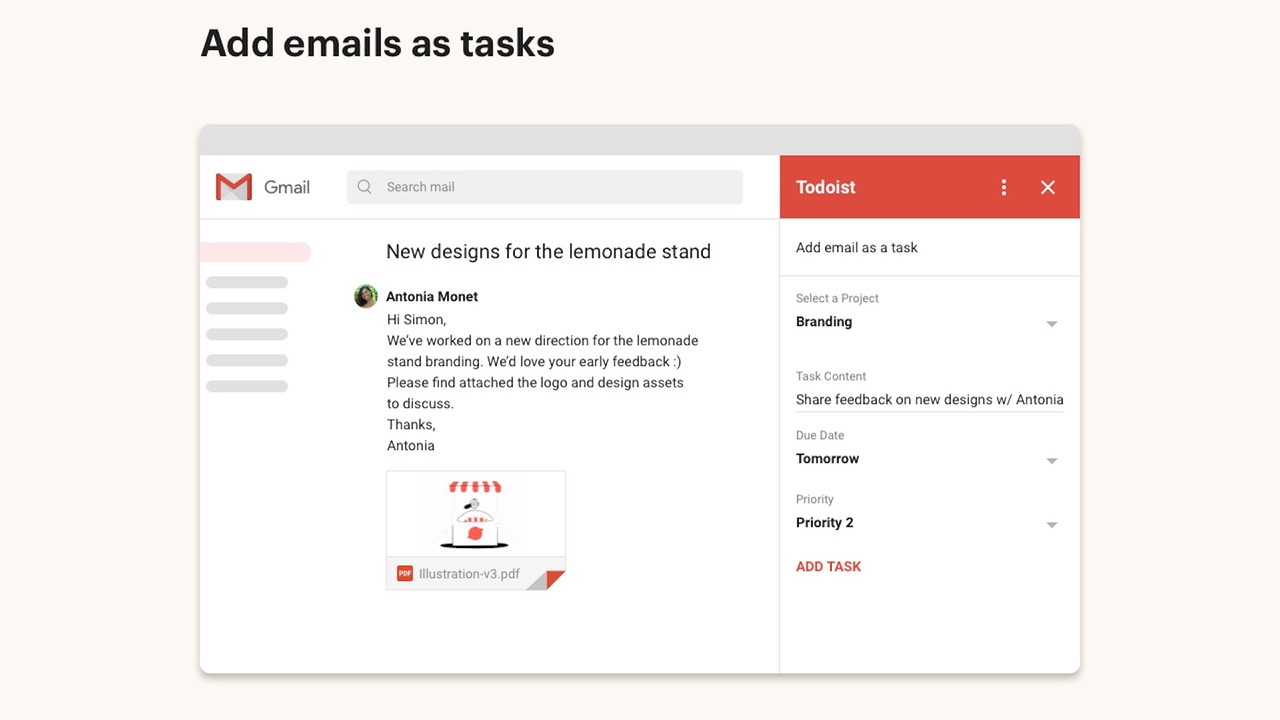Click the magnifier icon in search bar
Screen dimensions: 1280x720
pos(365,187)
